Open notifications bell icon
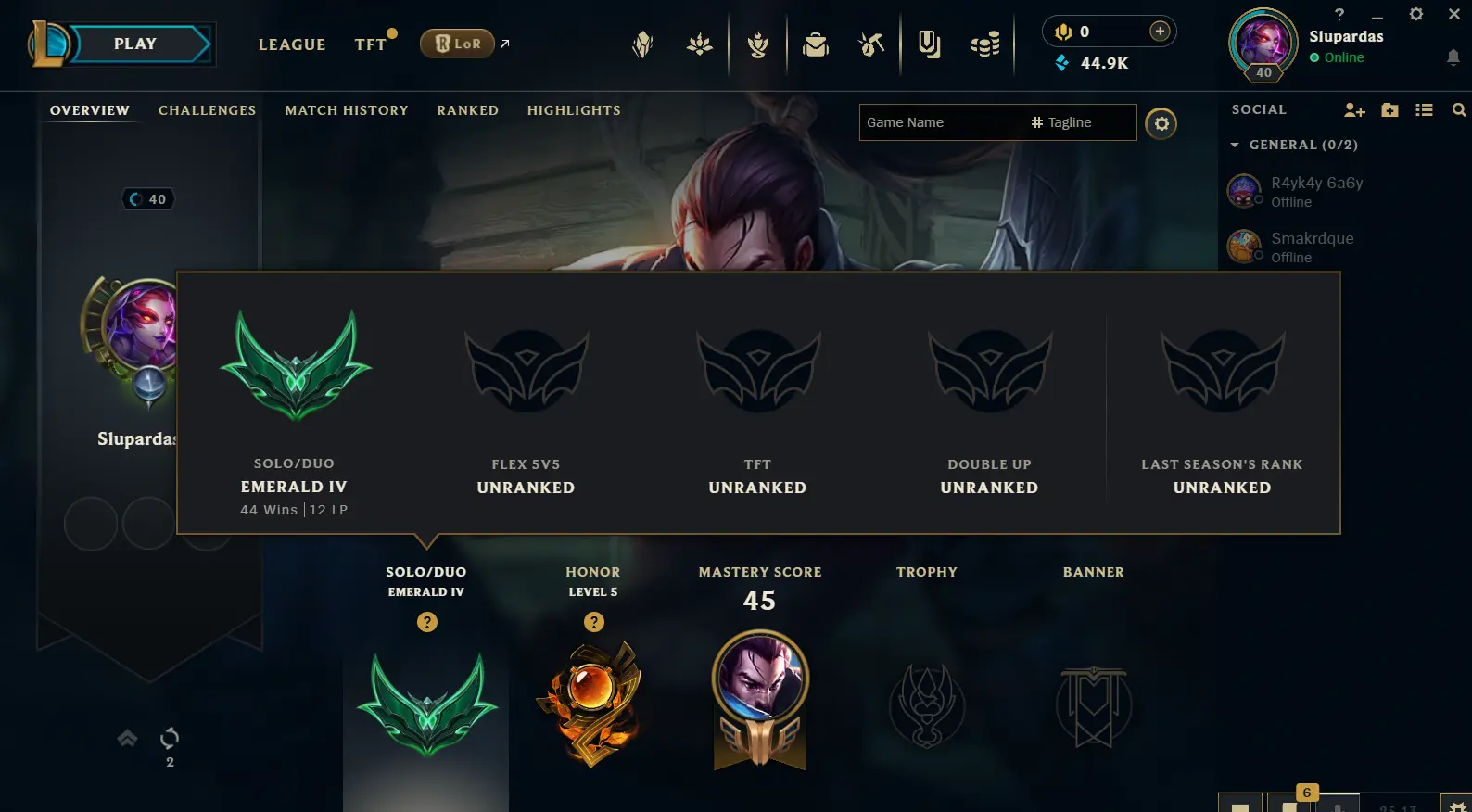The image size is (1472, 812). click(1453, 57)
